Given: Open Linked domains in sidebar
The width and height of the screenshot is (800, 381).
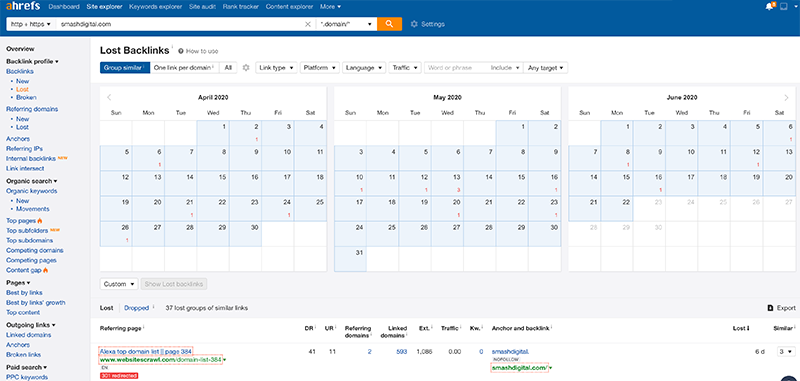Looking at the screenshot, I should coord(29,335).
